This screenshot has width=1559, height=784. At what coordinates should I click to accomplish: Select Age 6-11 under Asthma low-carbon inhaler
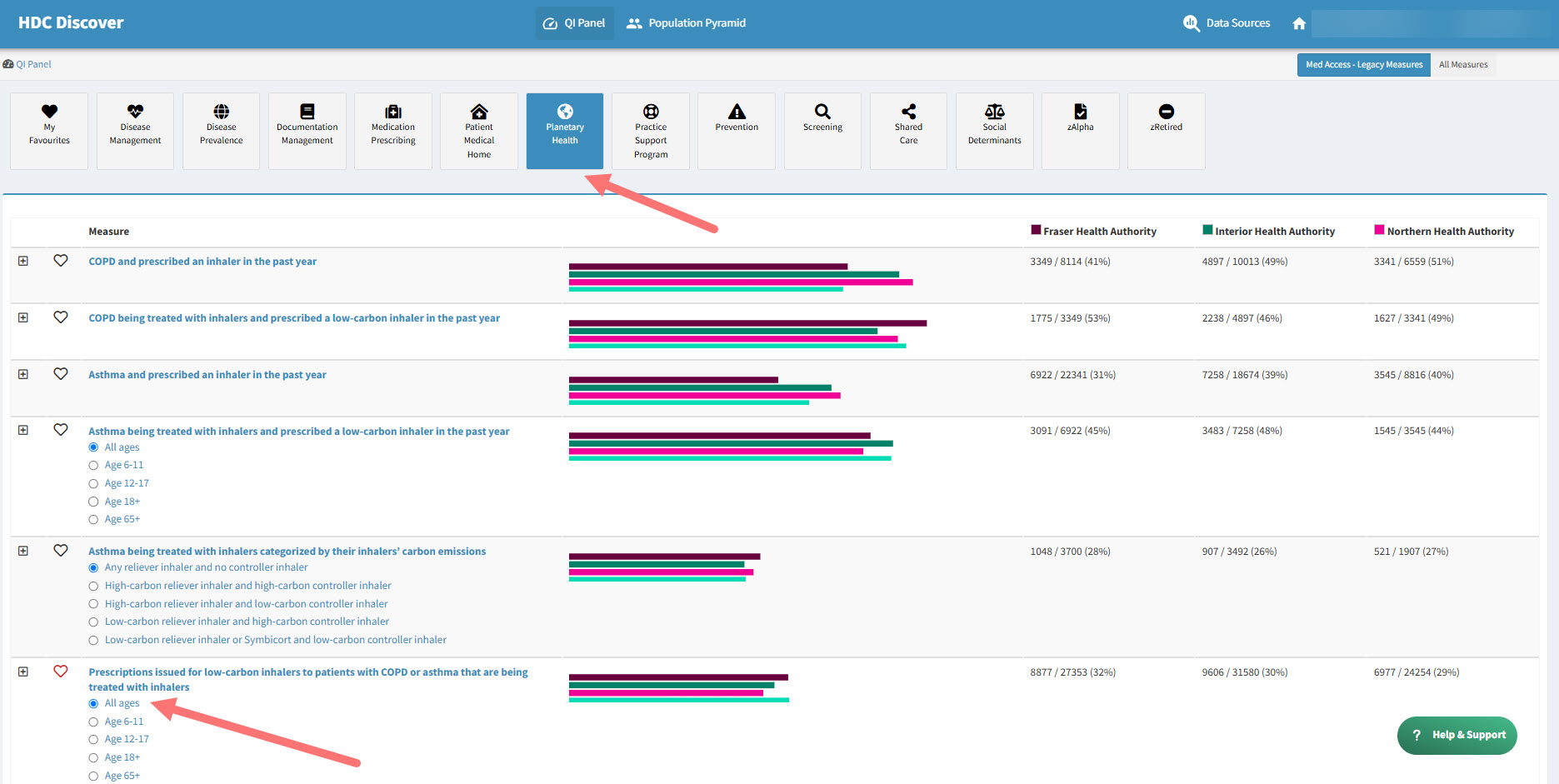coord(93,466)
